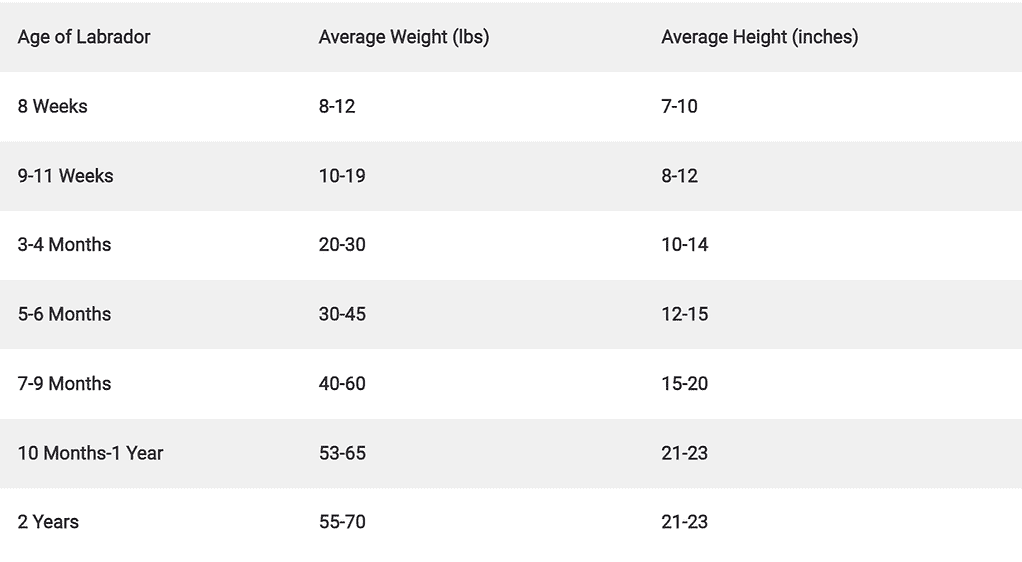Click the Age of Labrador column header
This screenshot has height=562, width=1022.
(83, 37)
